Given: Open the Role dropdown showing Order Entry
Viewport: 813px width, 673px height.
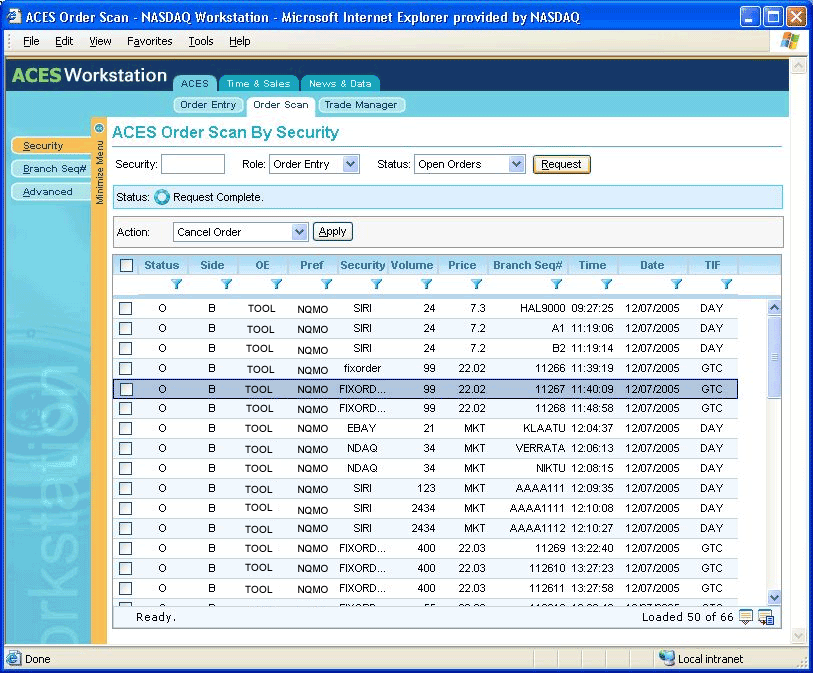Looking at the screenshot, I should [314, 164].
